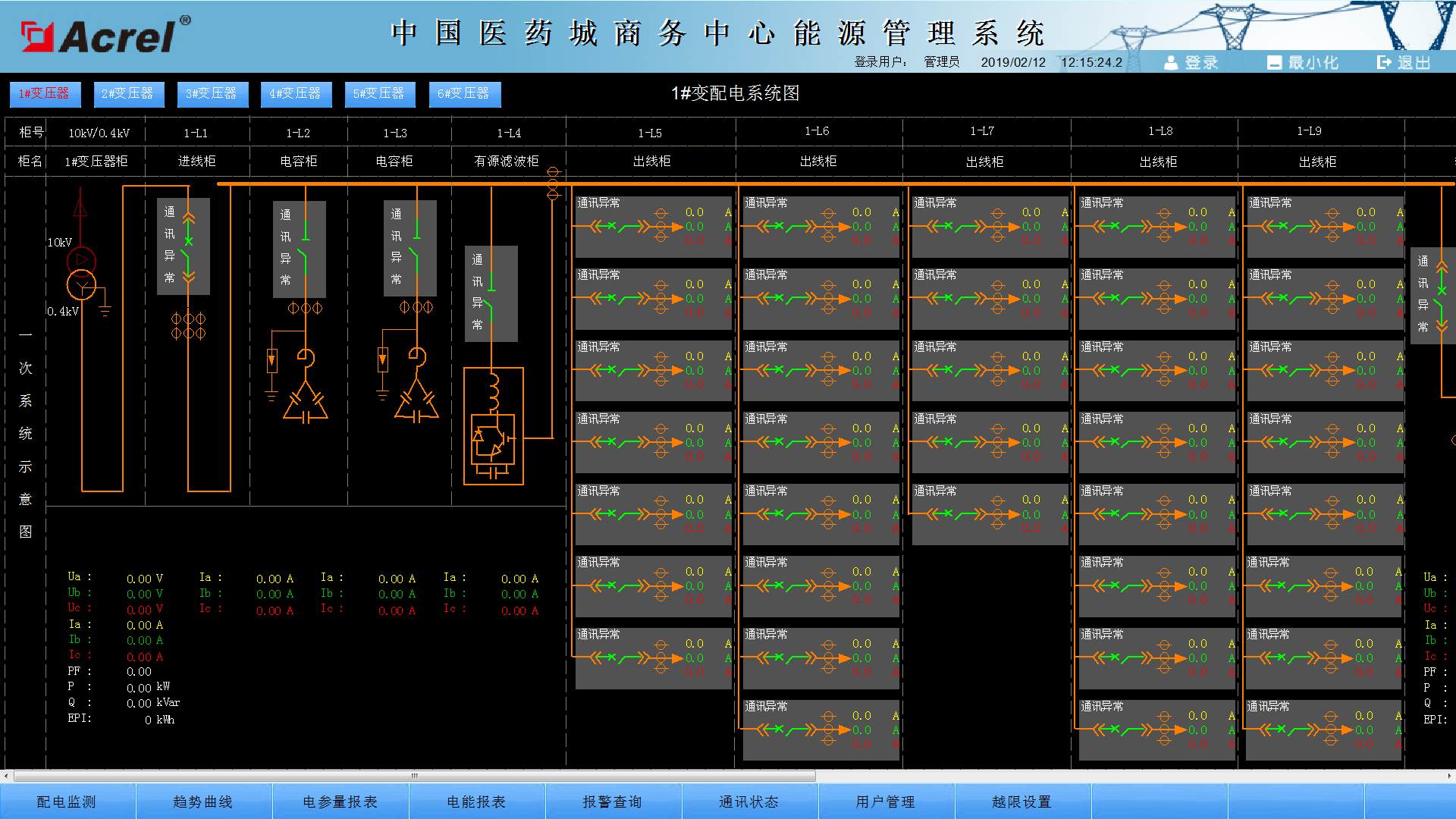
Task: Open the 趋势曲线 menu
Action: click(x=203, y=802)
